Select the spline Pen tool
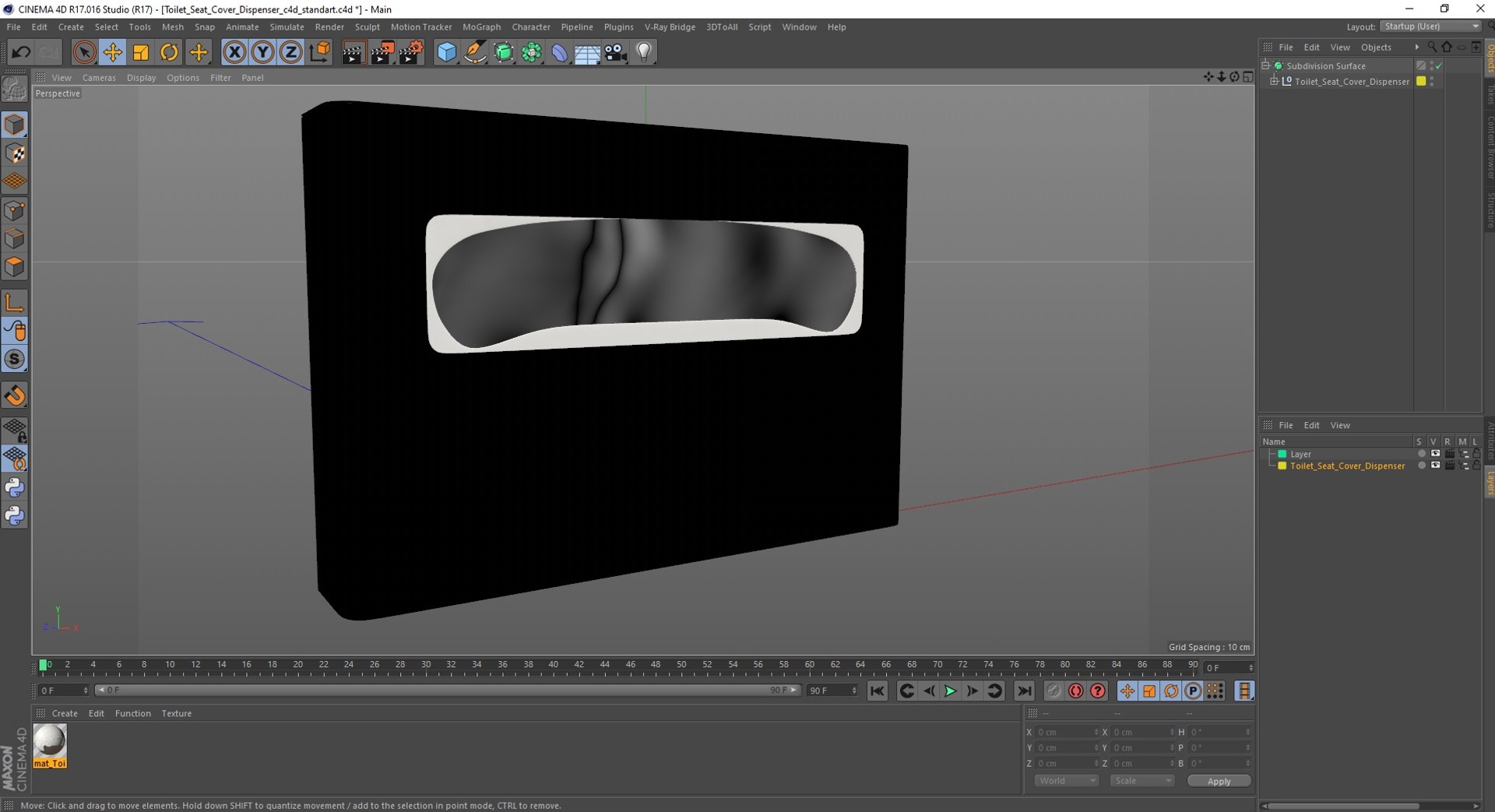This screenshot has width=1495, height=812. 475,52
